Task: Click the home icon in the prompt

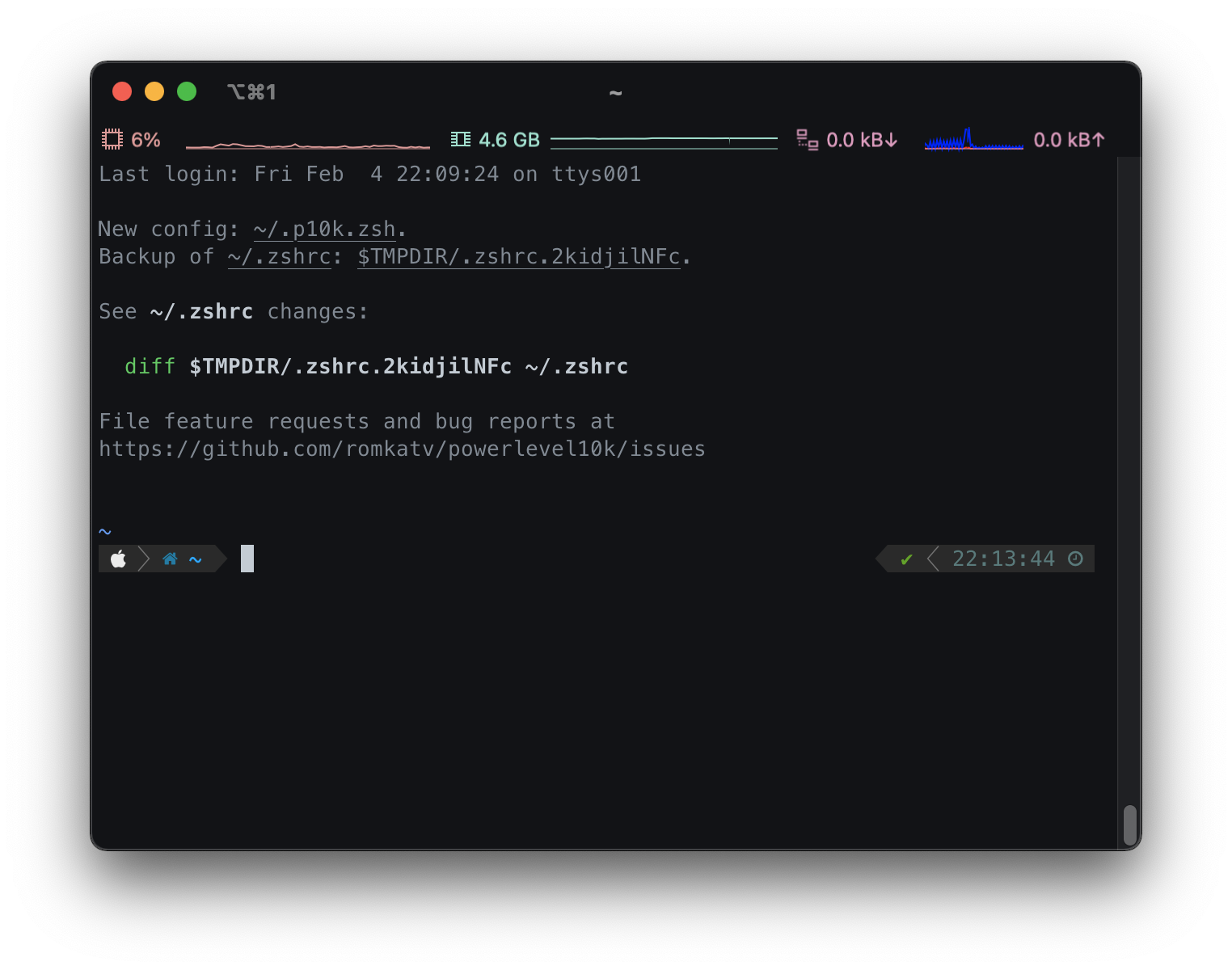Action: coord(170,559)
